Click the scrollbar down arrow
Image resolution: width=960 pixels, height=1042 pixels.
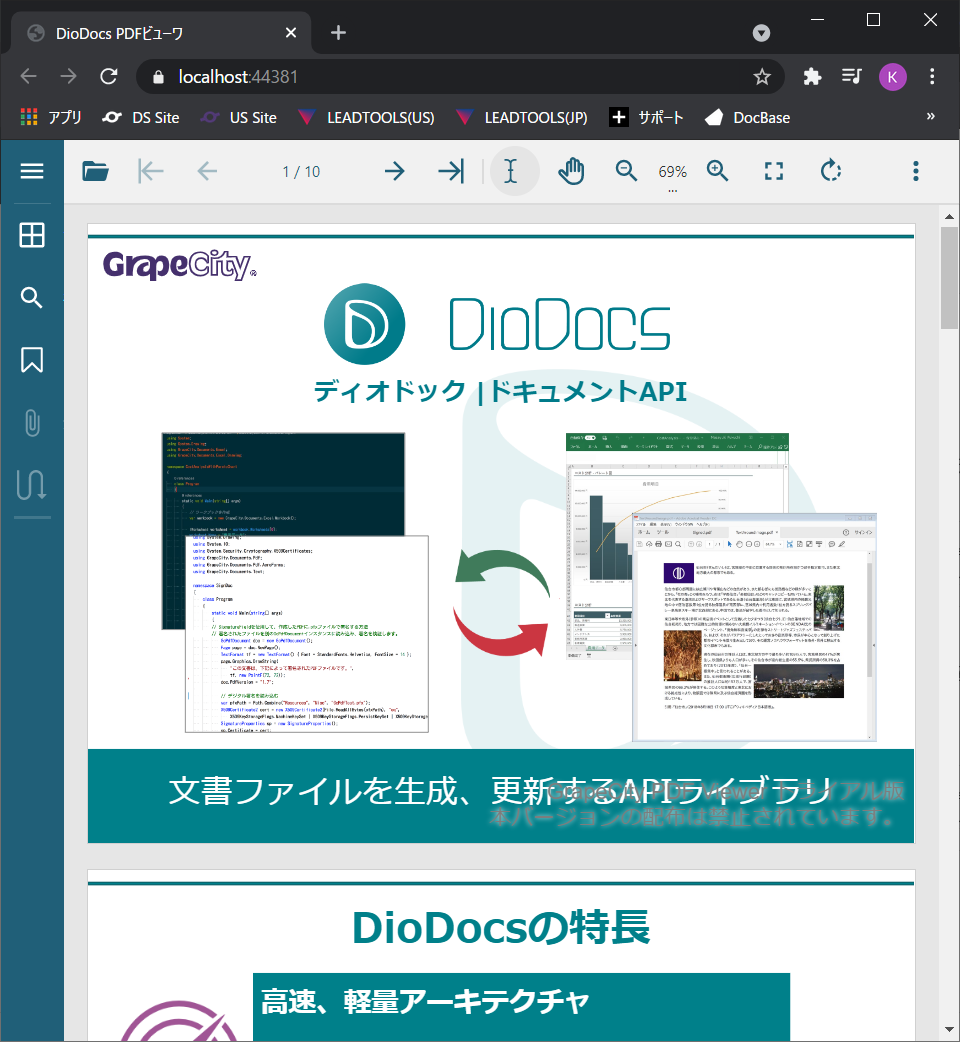point(949,1031)
